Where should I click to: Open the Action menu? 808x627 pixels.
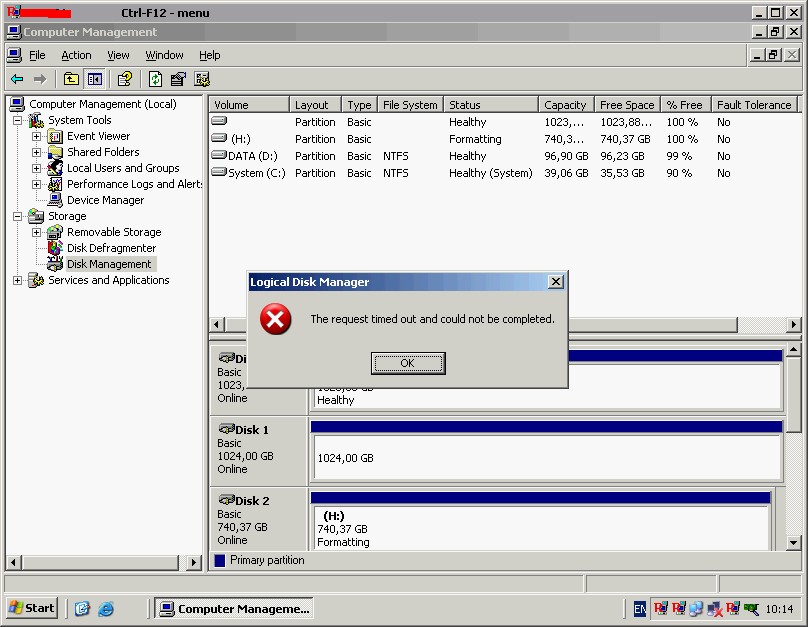(x=76, y=55)
